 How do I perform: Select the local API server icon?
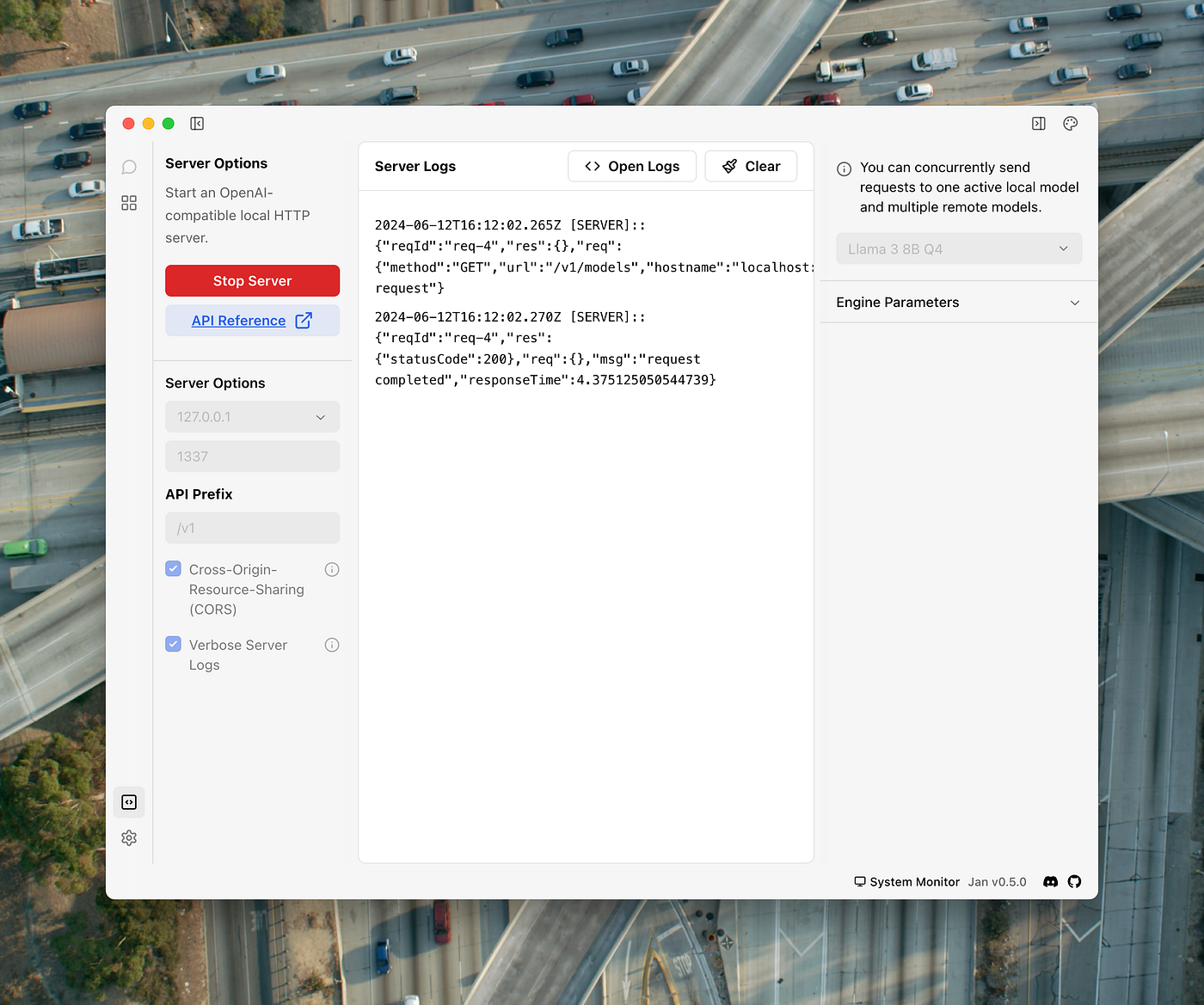click(x=129, y=802)
